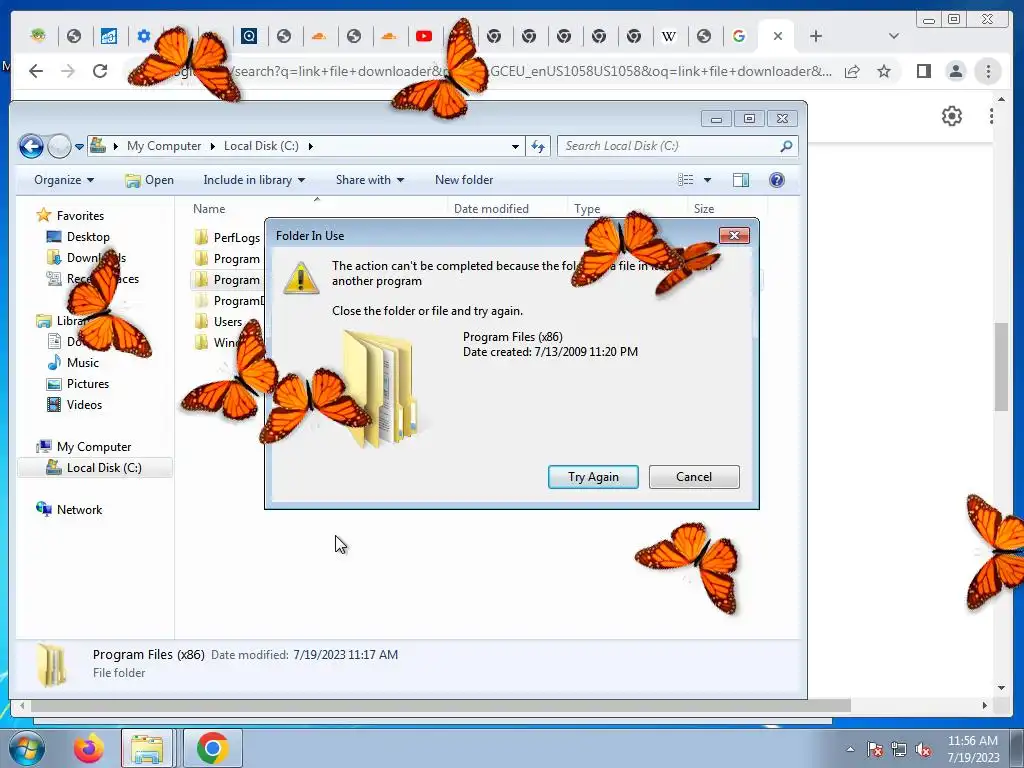The height and width of the screenshot is (768, 1024).
Task: Toggle Chrome side panel icon
Action: pyautogui.click(x=923, y=71)
